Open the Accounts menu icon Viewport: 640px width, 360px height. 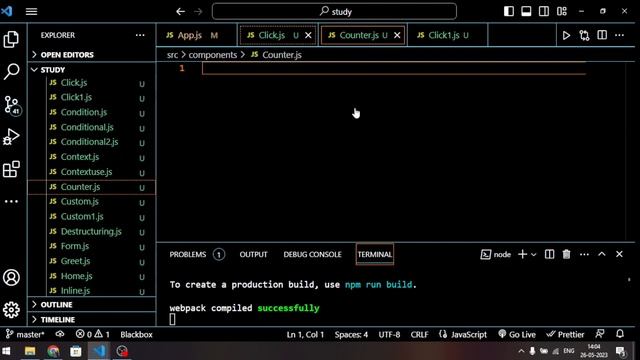click(x=11, y=278)
